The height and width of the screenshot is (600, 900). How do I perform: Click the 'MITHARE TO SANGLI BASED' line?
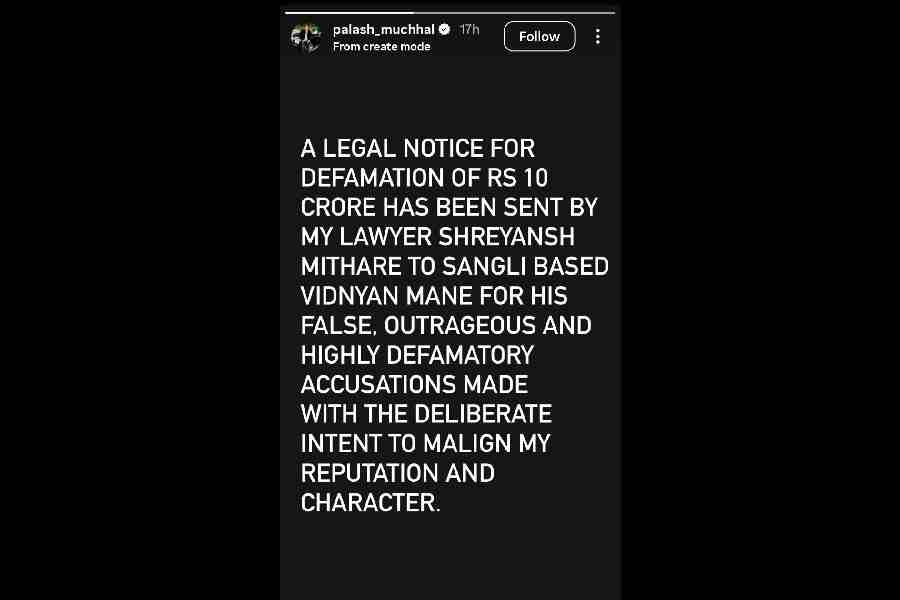coord(455,267)
